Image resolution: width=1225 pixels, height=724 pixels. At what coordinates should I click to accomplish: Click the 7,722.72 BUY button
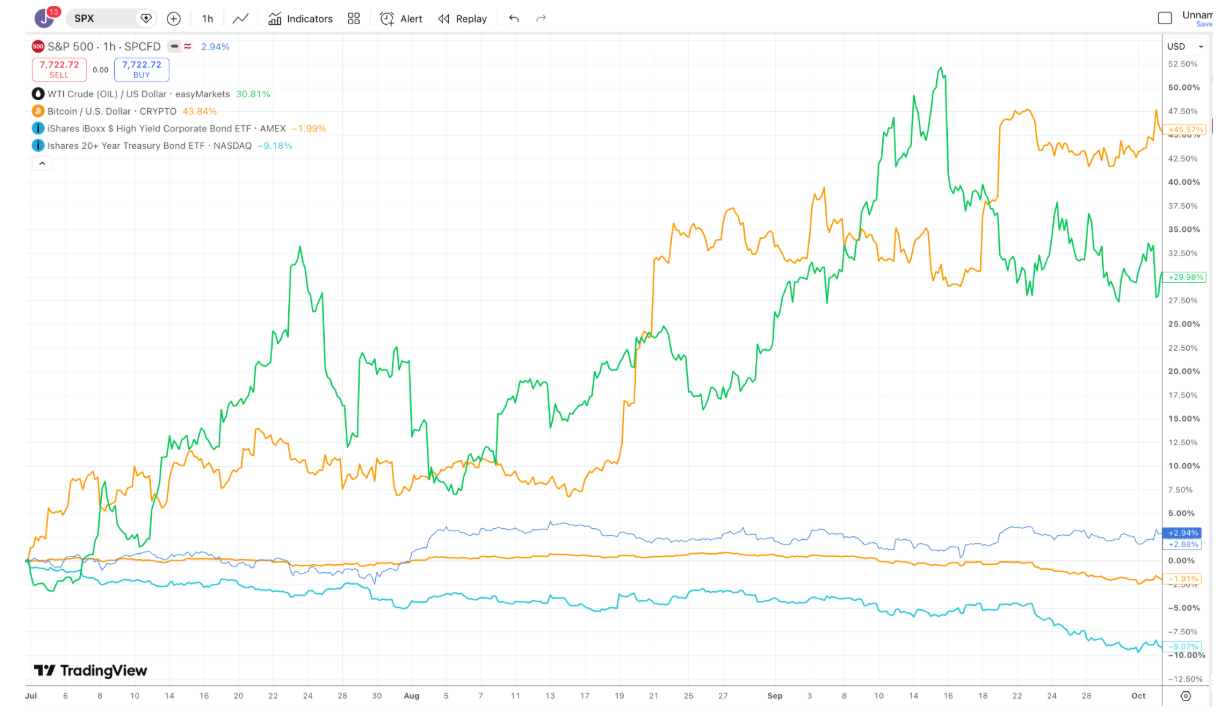(142, 69)
